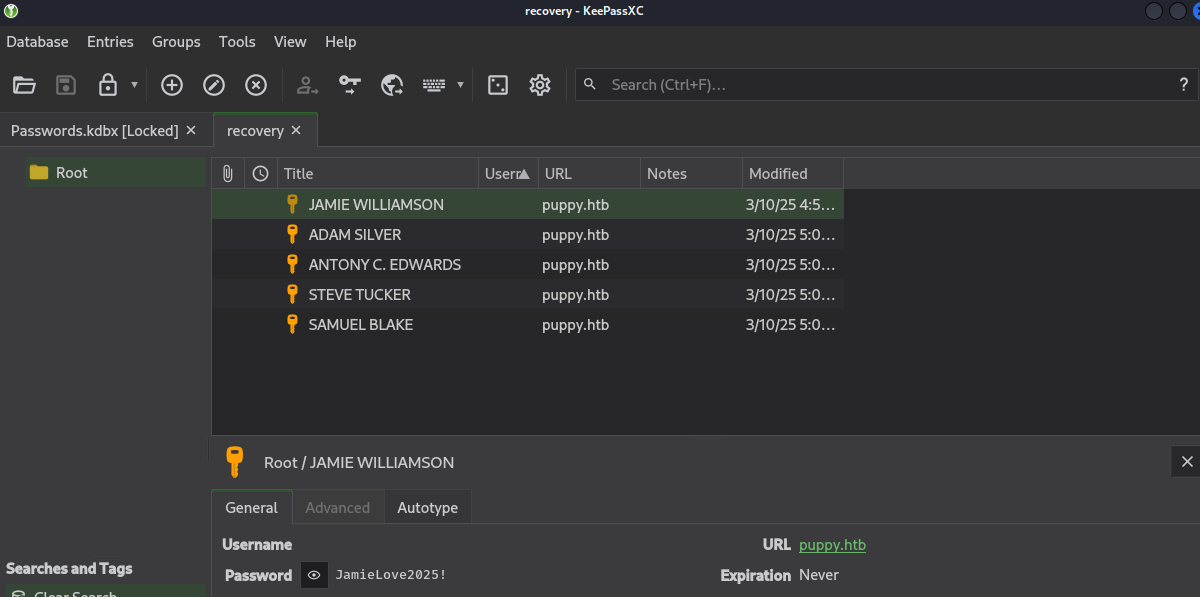Add a new entry with plus icon
The image size is (1200, 597).
172,85
